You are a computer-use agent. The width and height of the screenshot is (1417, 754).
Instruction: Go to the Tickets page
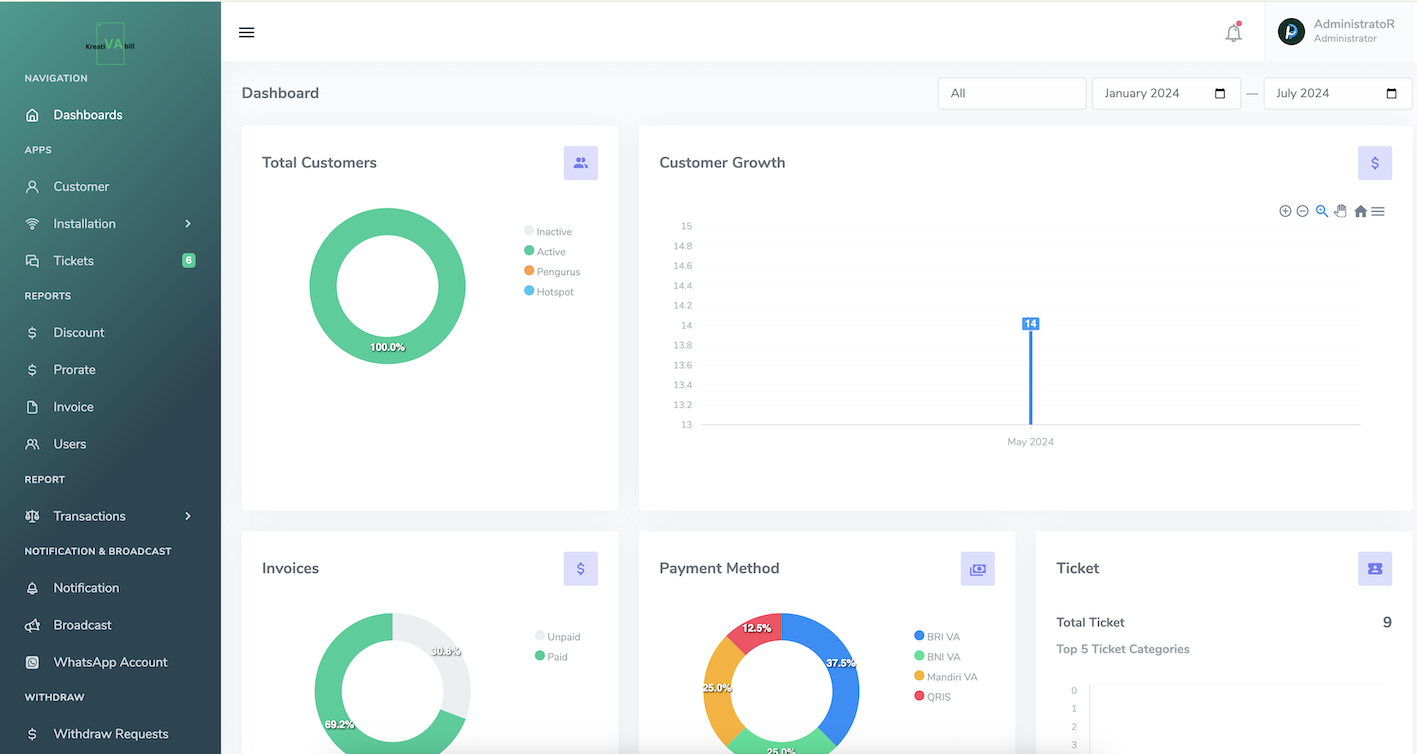73,261
